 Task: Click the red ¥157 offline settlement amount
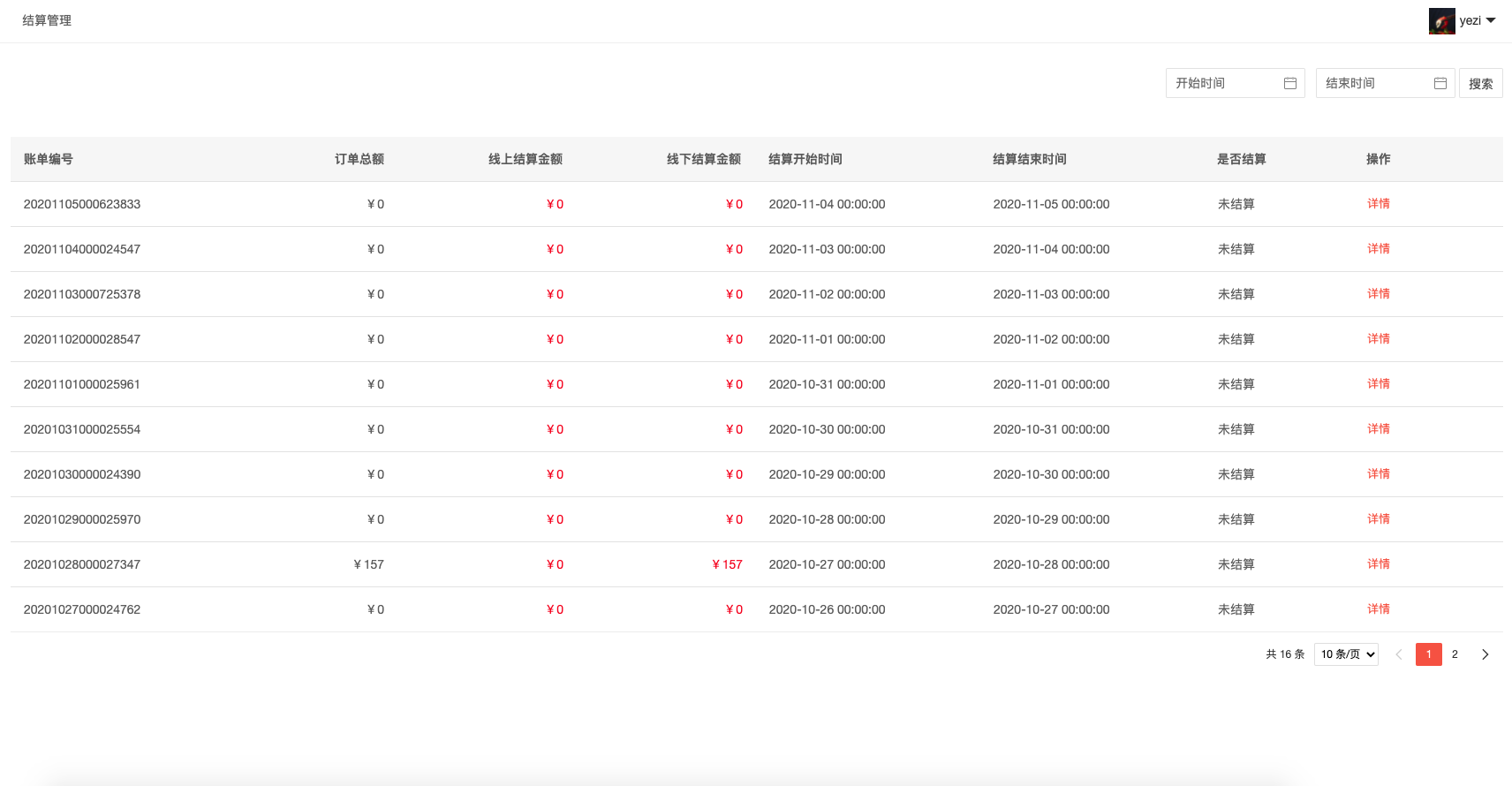pyautogui.click(x=727, y=564)
